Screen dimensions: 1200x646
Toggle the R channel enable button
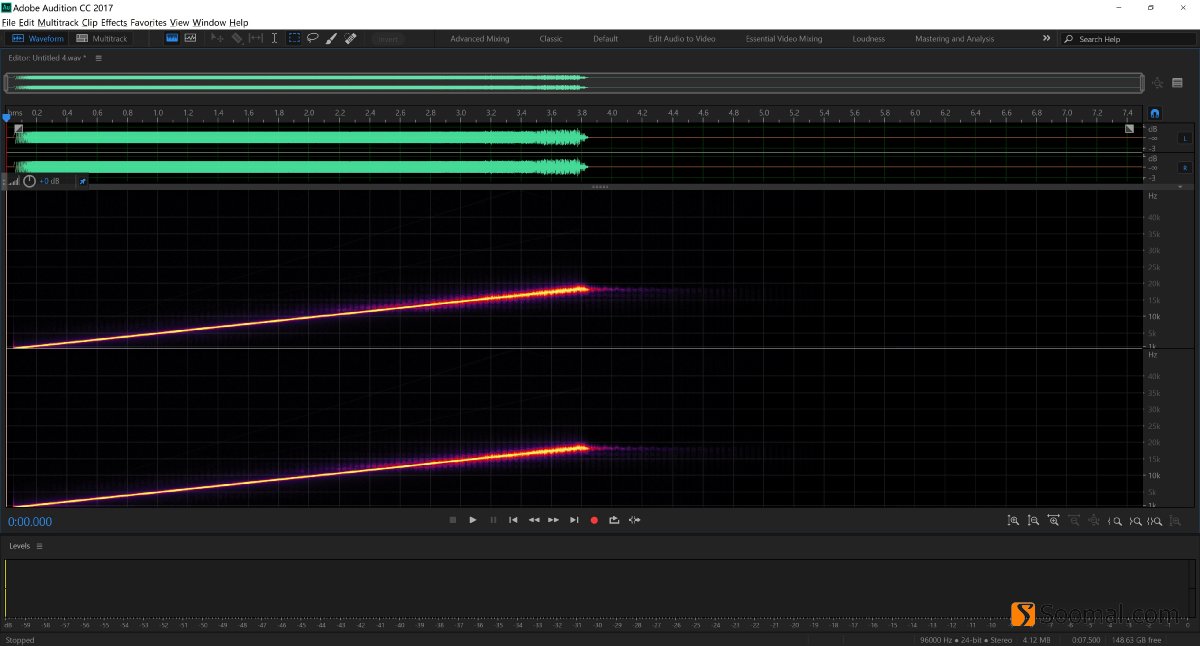(1184, 166)
